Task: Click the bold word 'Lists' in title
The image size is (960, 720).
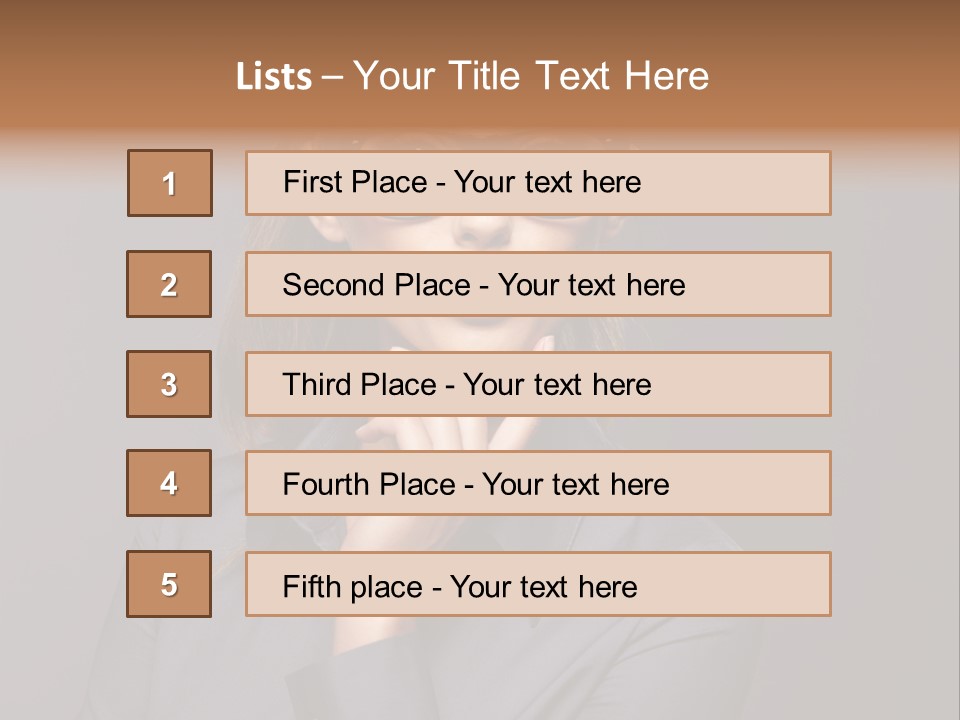Action: pos(274,77)
